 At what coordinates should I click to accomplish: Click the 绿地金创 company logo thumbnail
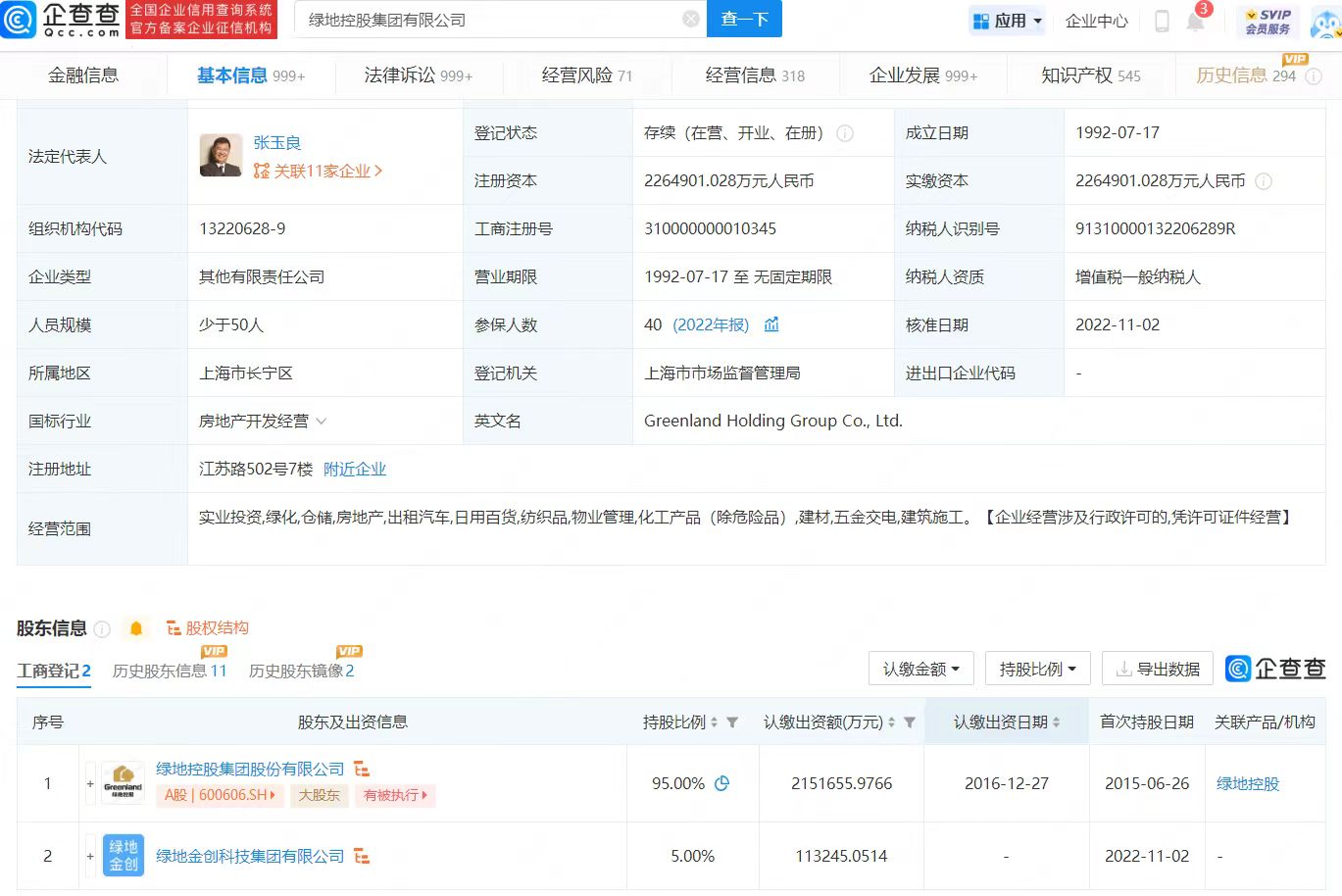coord(123,856)
